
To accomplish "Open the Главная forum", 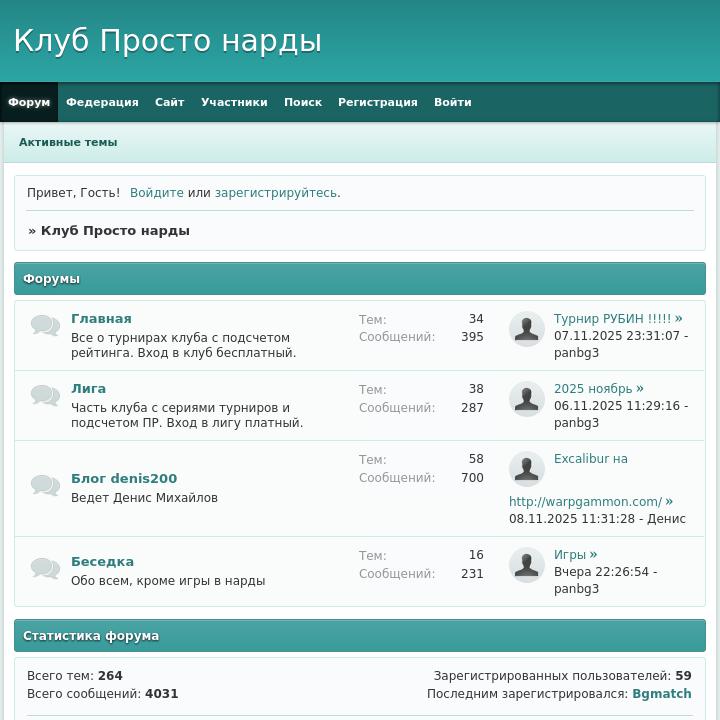I will click(101, 319).
